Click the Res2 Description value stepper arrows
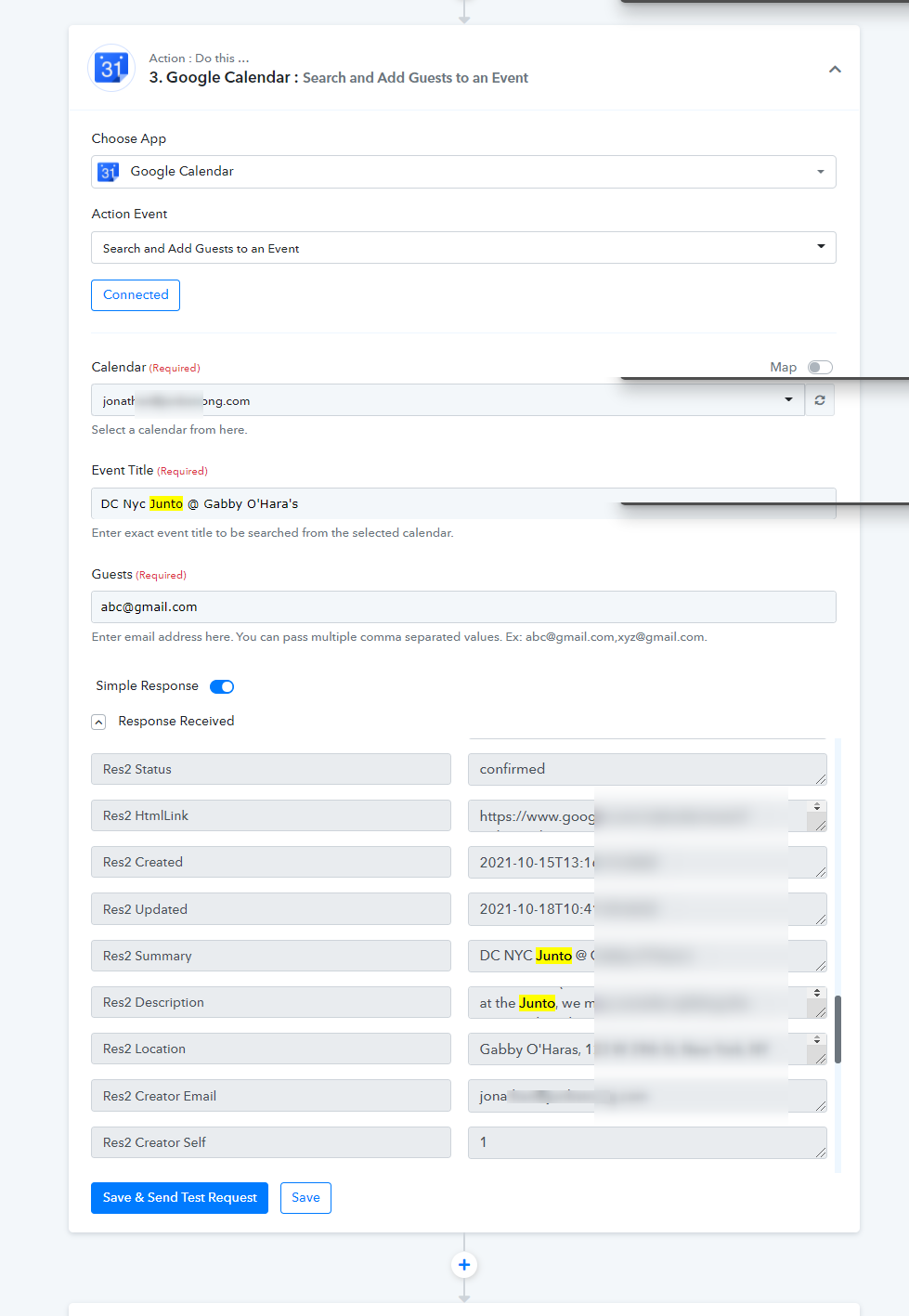The height and width of the screenshot is (1316, 909). pyautogui.click(x=817, y=993)
